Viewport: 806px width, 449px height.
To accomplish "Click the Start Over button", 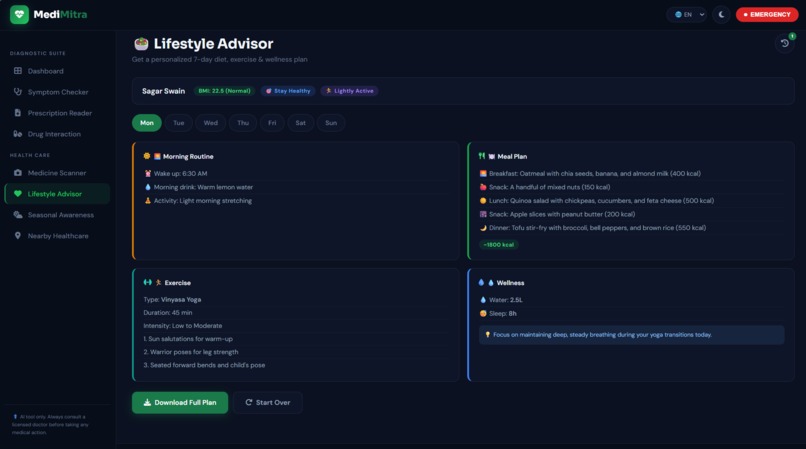I will point(268,403).
